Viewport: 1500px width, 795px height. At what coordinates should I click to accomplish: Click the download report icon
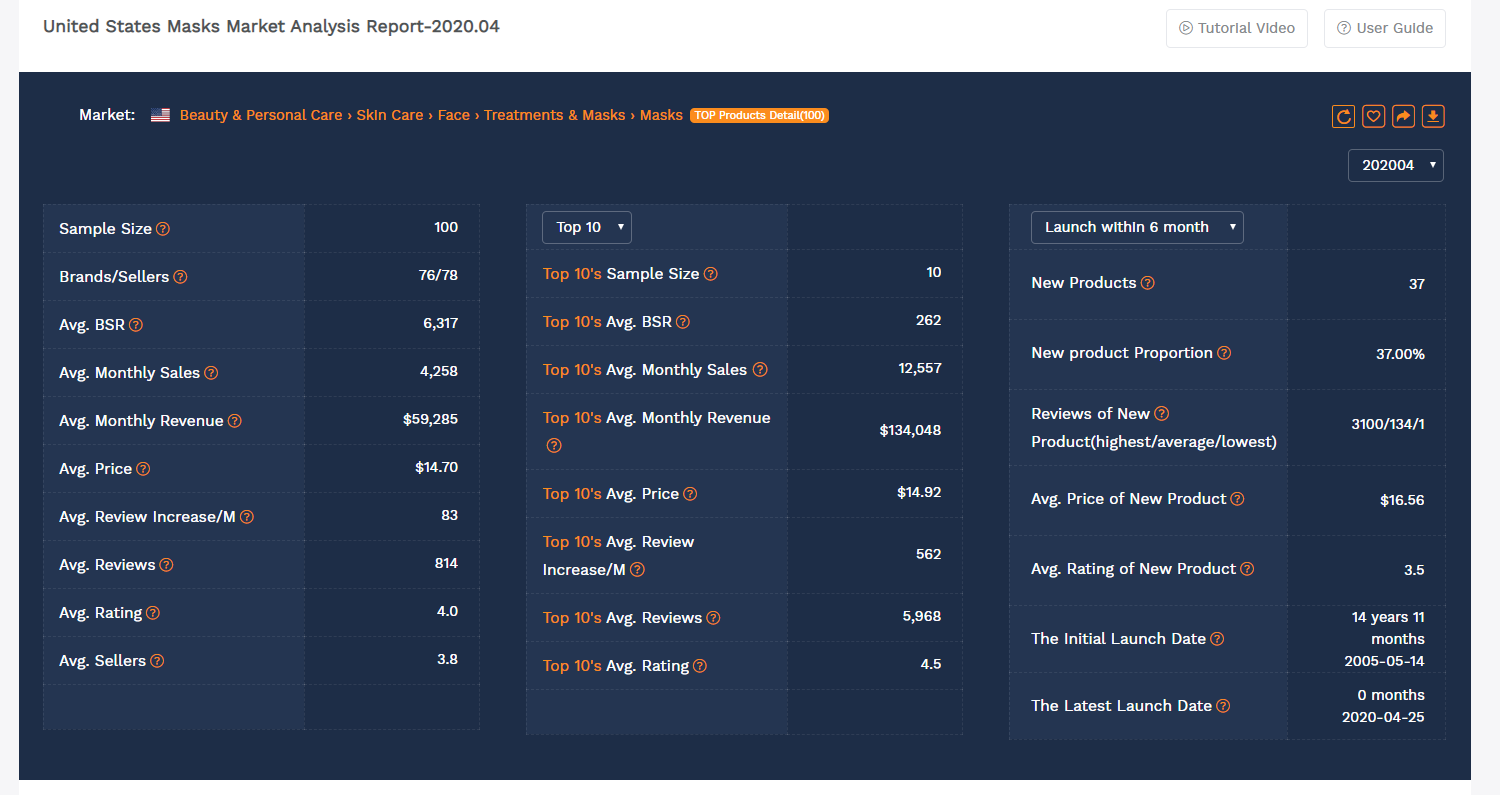click(1433, 116)
